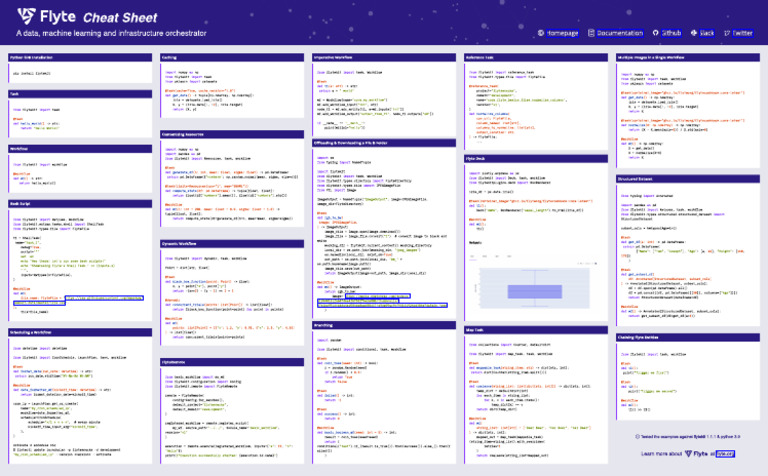Click the 'Multiple Images in a Single Workflow' header
Viewport: 768px width, 476px height.
coord(688,57)
